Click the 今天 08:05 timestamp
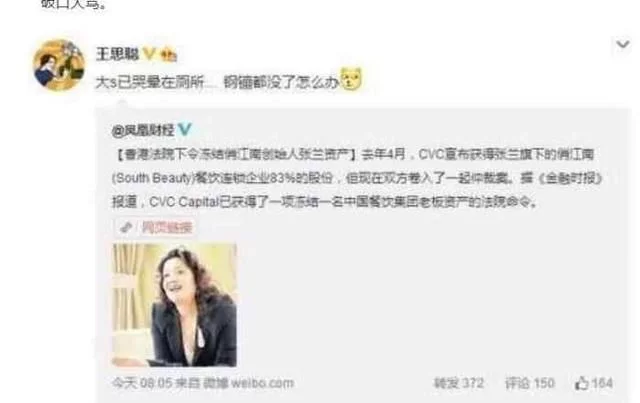Viewport: 640px width, 403px height. pyautogui.click(x=142, y=383)
